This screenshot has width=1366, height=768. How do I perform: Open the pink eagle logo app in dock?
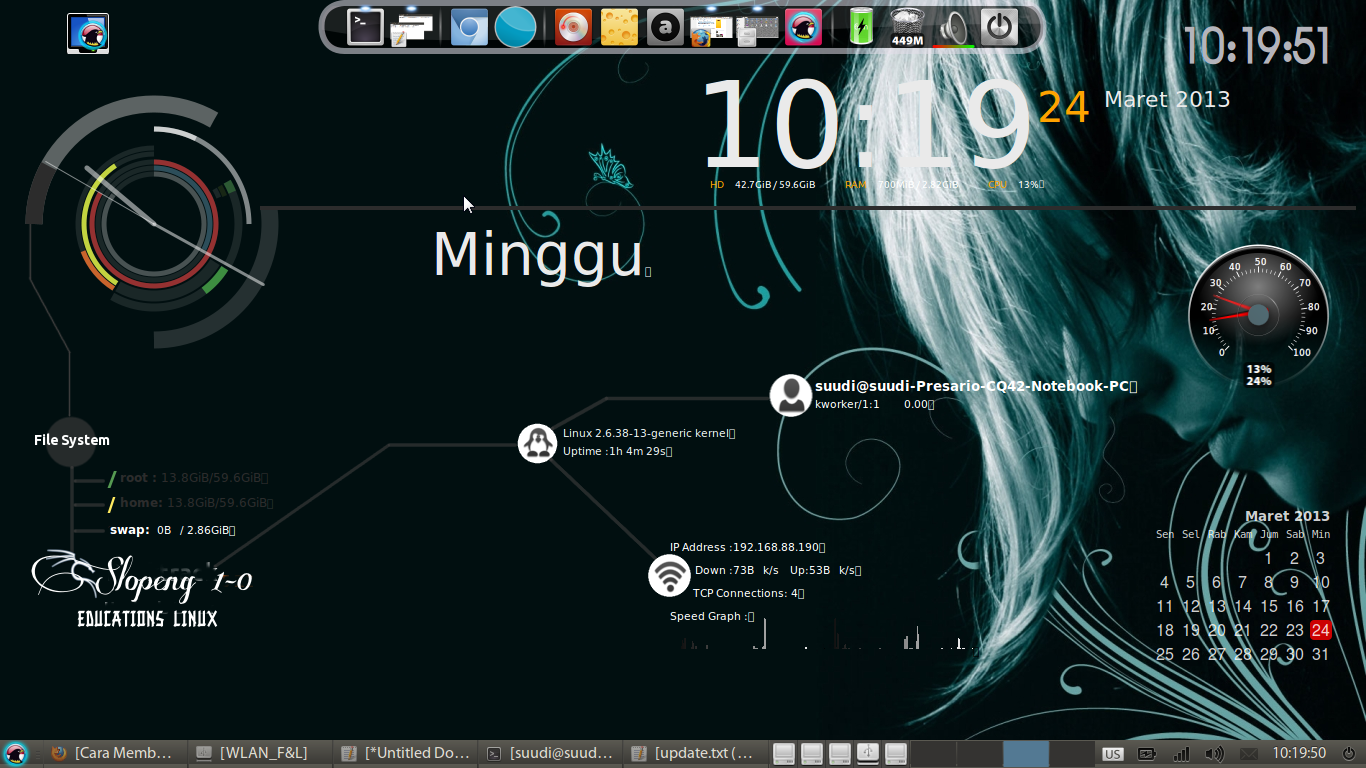803,27
